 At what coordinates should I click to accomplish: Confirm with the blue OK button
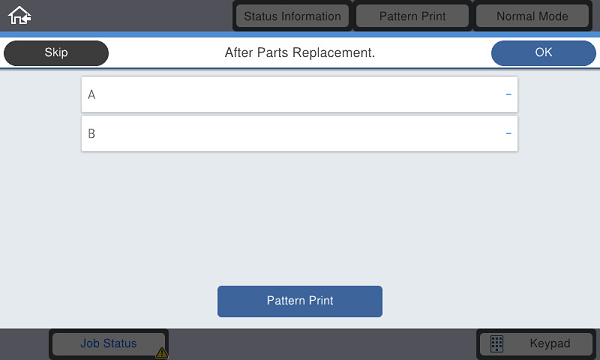543,53
